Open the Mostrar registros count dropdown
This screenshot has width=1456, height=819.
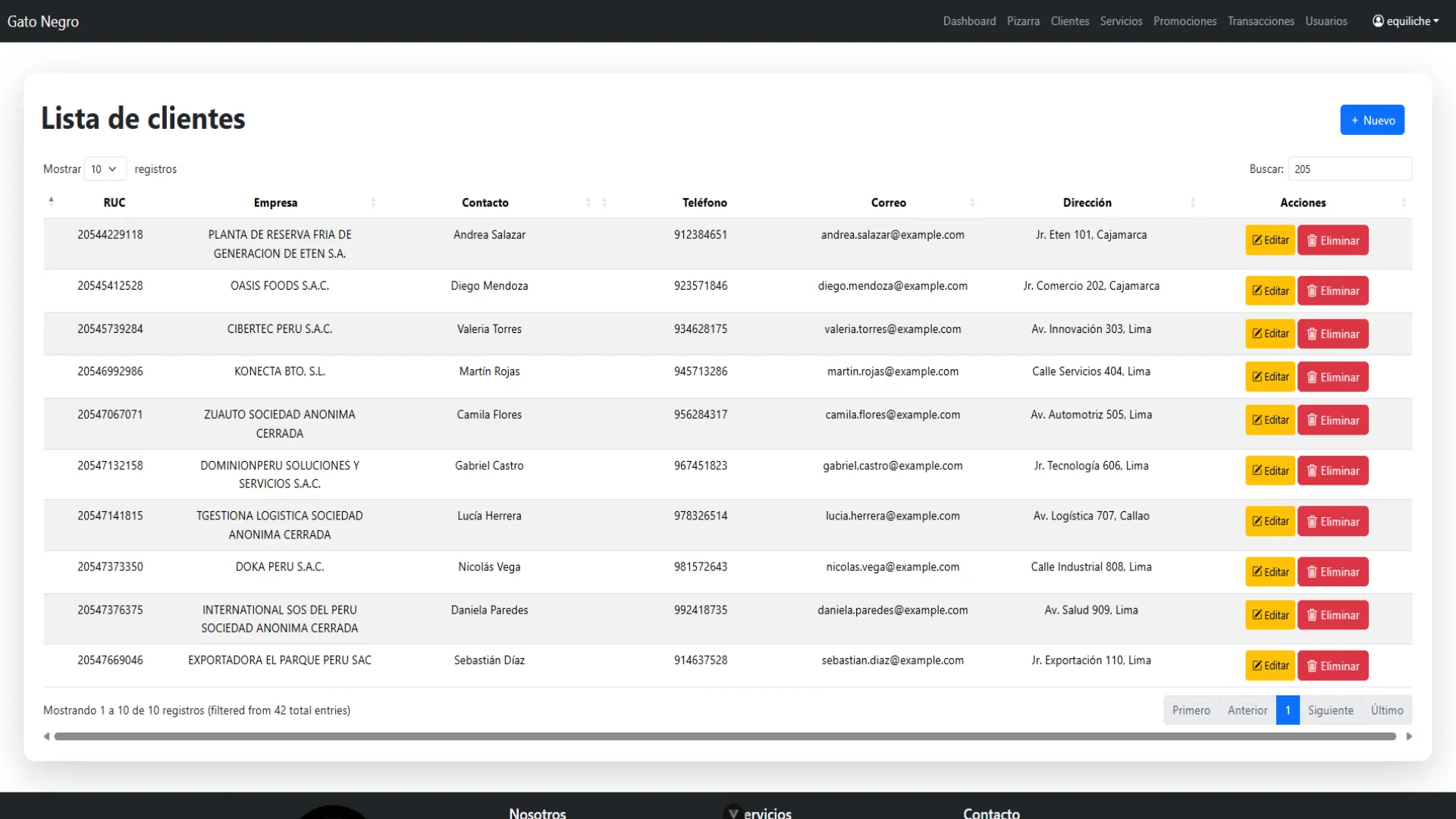tap(105, 169)
